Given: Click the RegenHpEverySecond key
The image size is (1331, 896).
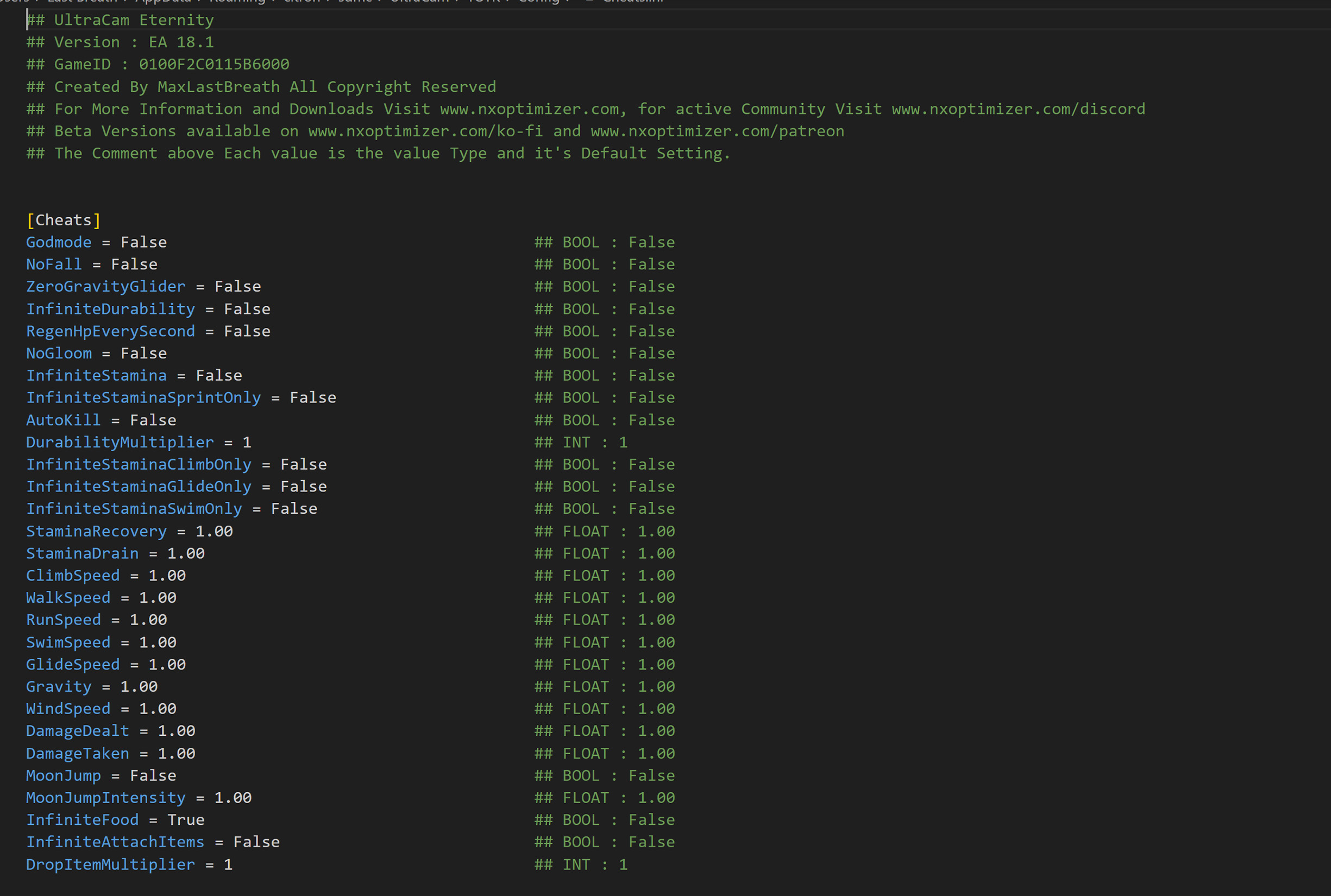Looking at the screenshot, I should pyautogui.click(x=110, y=331).
